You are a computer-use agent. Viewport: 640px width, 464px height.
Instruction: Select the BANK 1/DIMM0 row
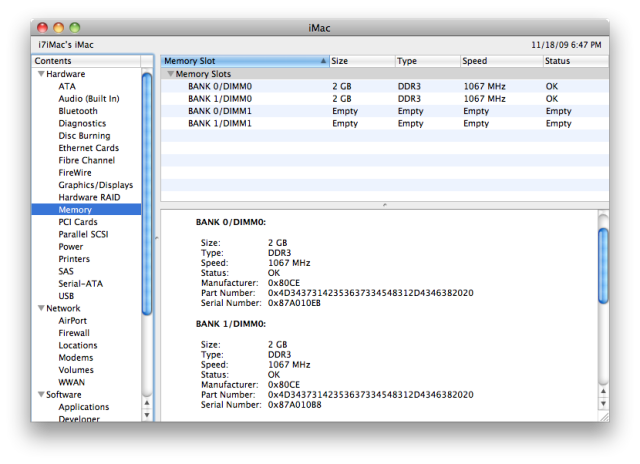tap(384, 99)
